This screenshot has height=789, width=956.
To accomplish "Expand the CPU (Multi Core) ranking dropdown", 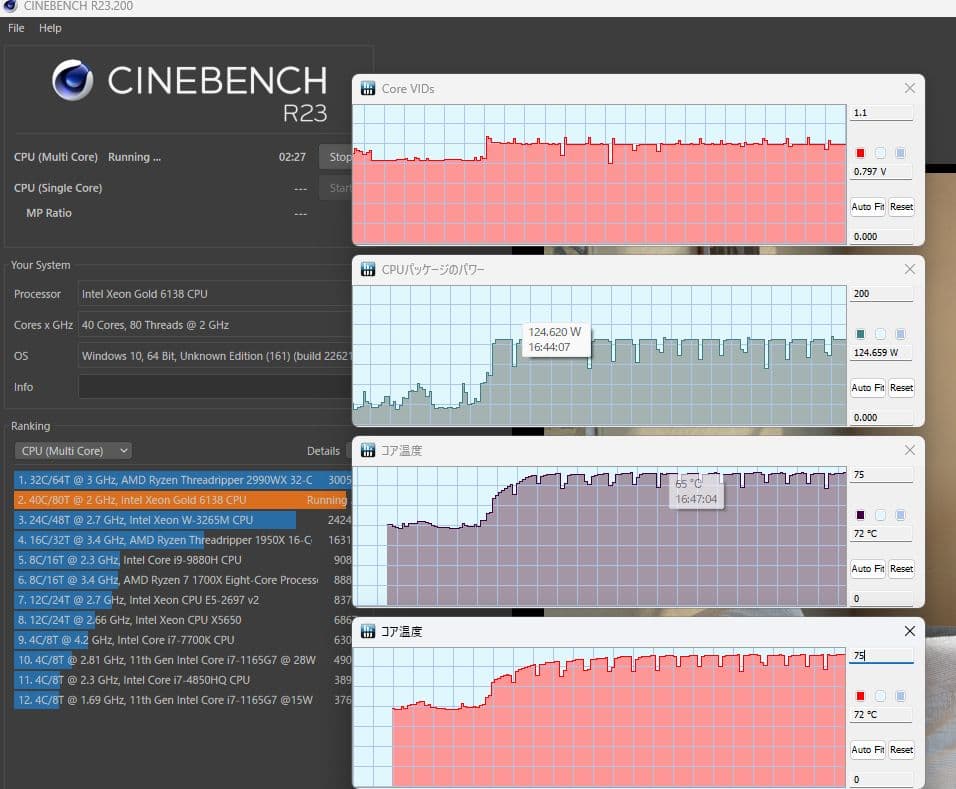I will pyautogui.click(x=72, y=451).
